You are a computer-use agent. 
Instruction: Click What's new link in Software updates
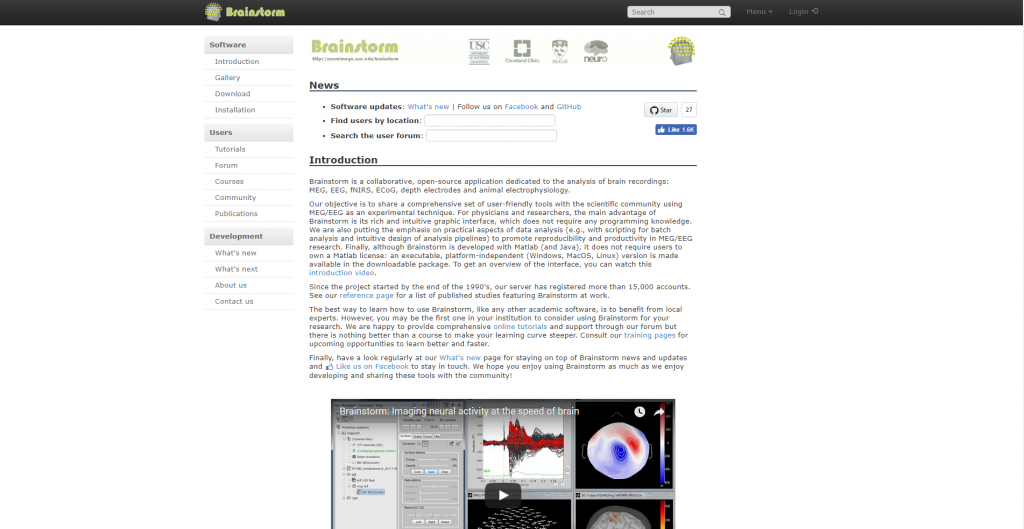pos(428,106)
